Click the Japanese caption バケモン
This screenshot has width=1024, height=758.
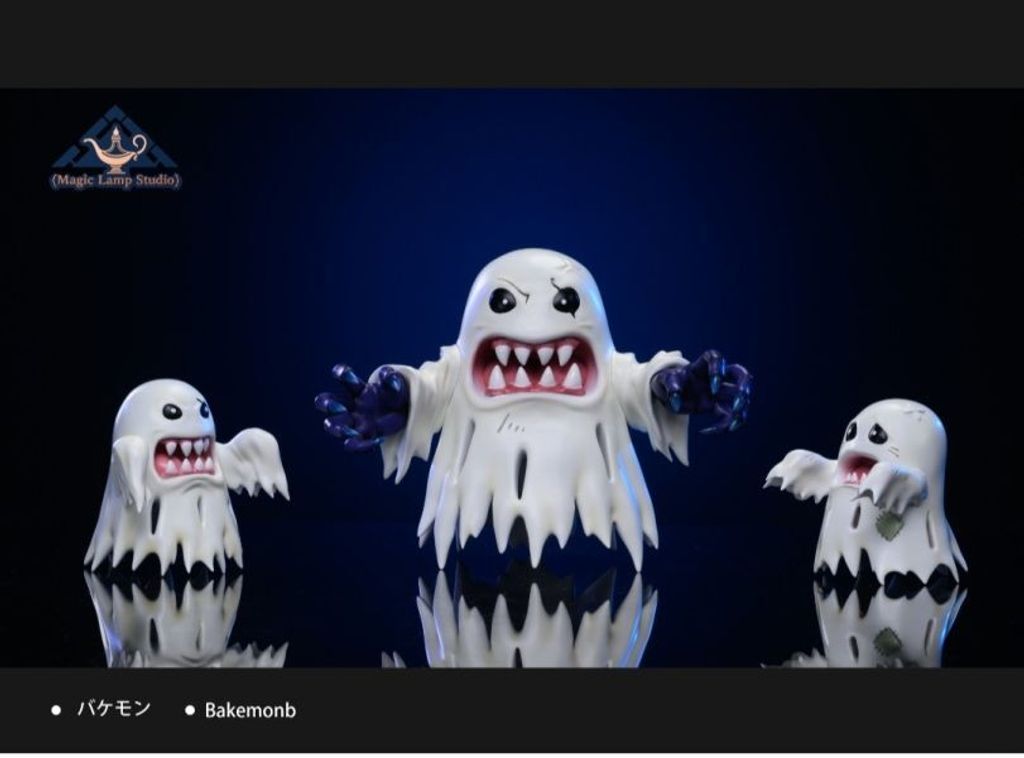[x=113, y=709]
